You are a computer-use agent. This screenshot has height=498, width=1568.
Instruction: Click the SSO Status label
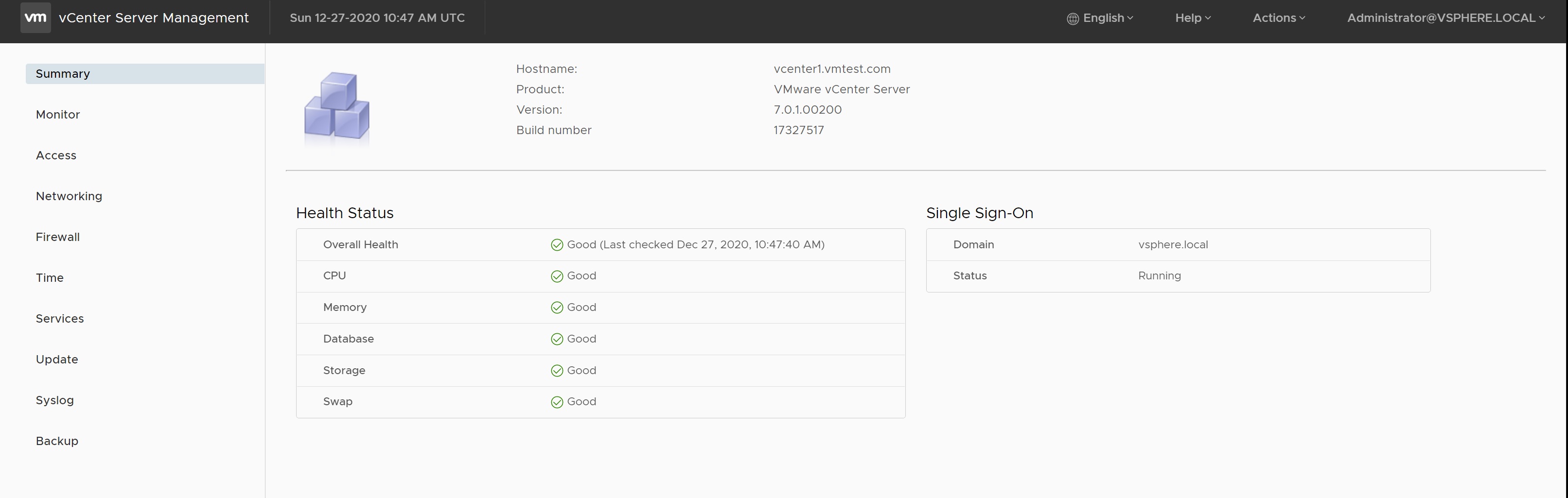(x=969, y=275)
